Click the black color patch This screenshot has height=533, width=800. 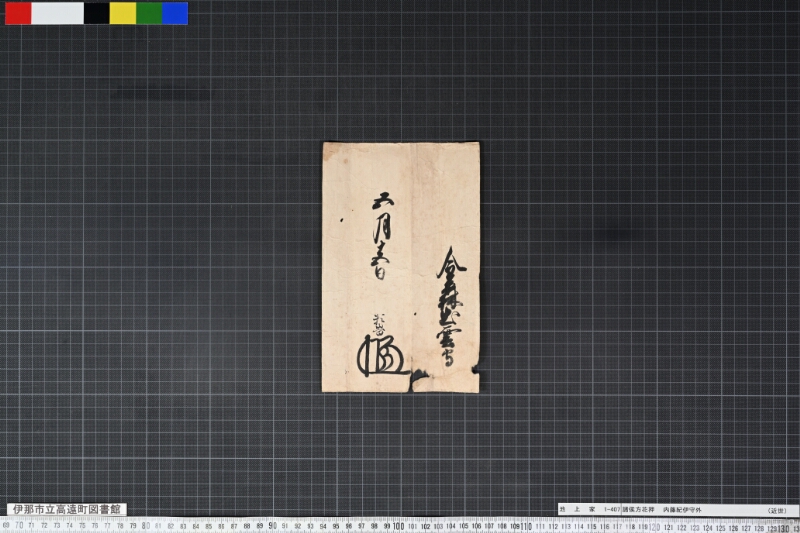[x=96, y=13]
